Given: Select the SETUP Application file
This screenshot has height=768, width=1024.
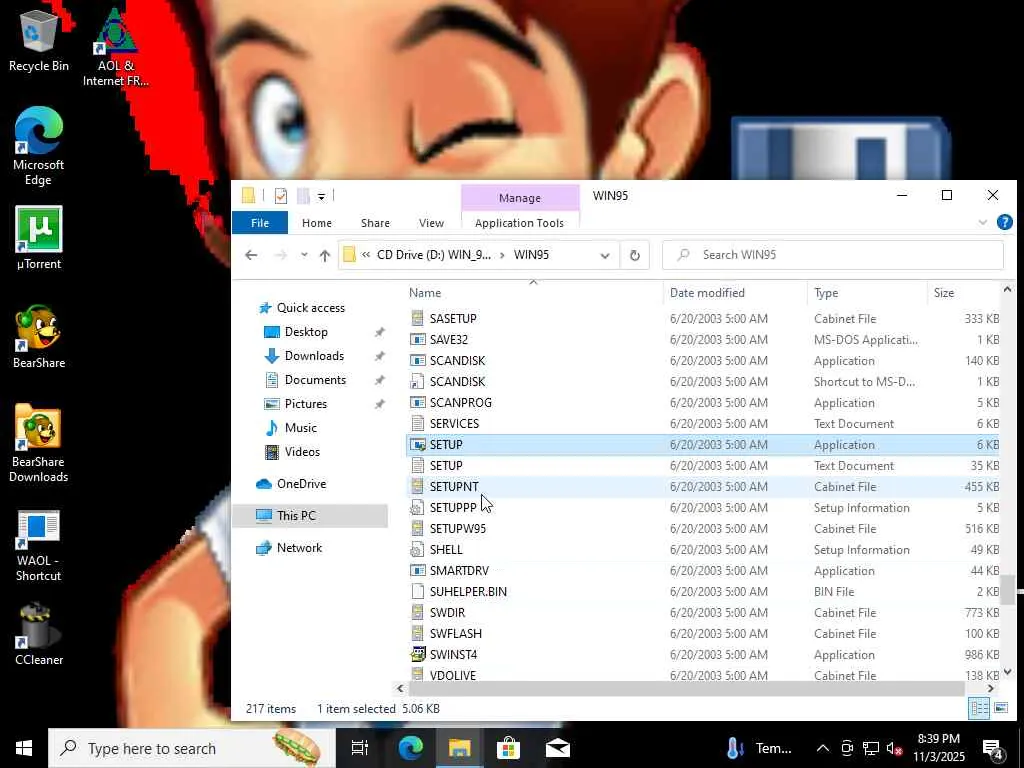Looking at the screenshot, I should [x=703, y=445].
